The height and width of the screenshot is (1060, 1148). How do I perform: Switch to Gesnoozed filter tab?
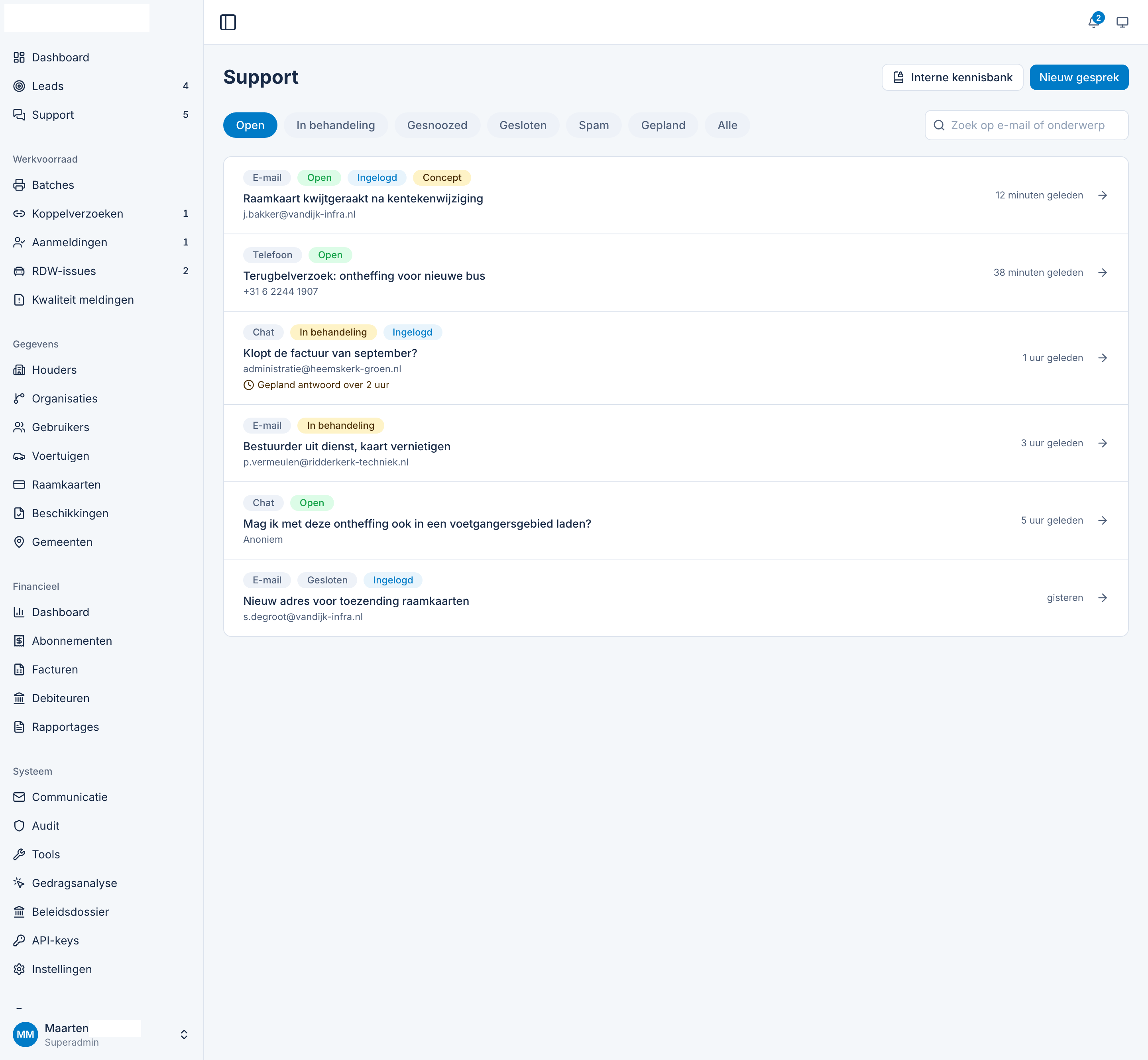[437, 125]
